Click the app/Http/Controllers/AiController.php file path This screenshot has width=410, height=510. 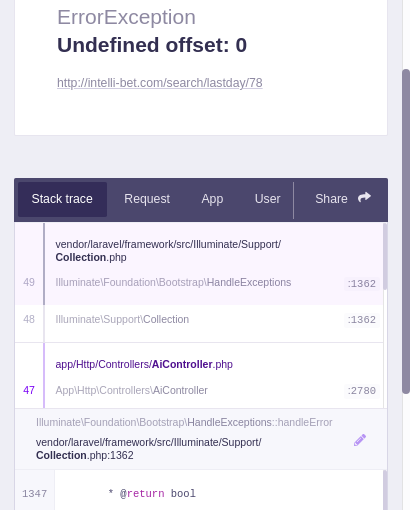(x=144, y=364)
